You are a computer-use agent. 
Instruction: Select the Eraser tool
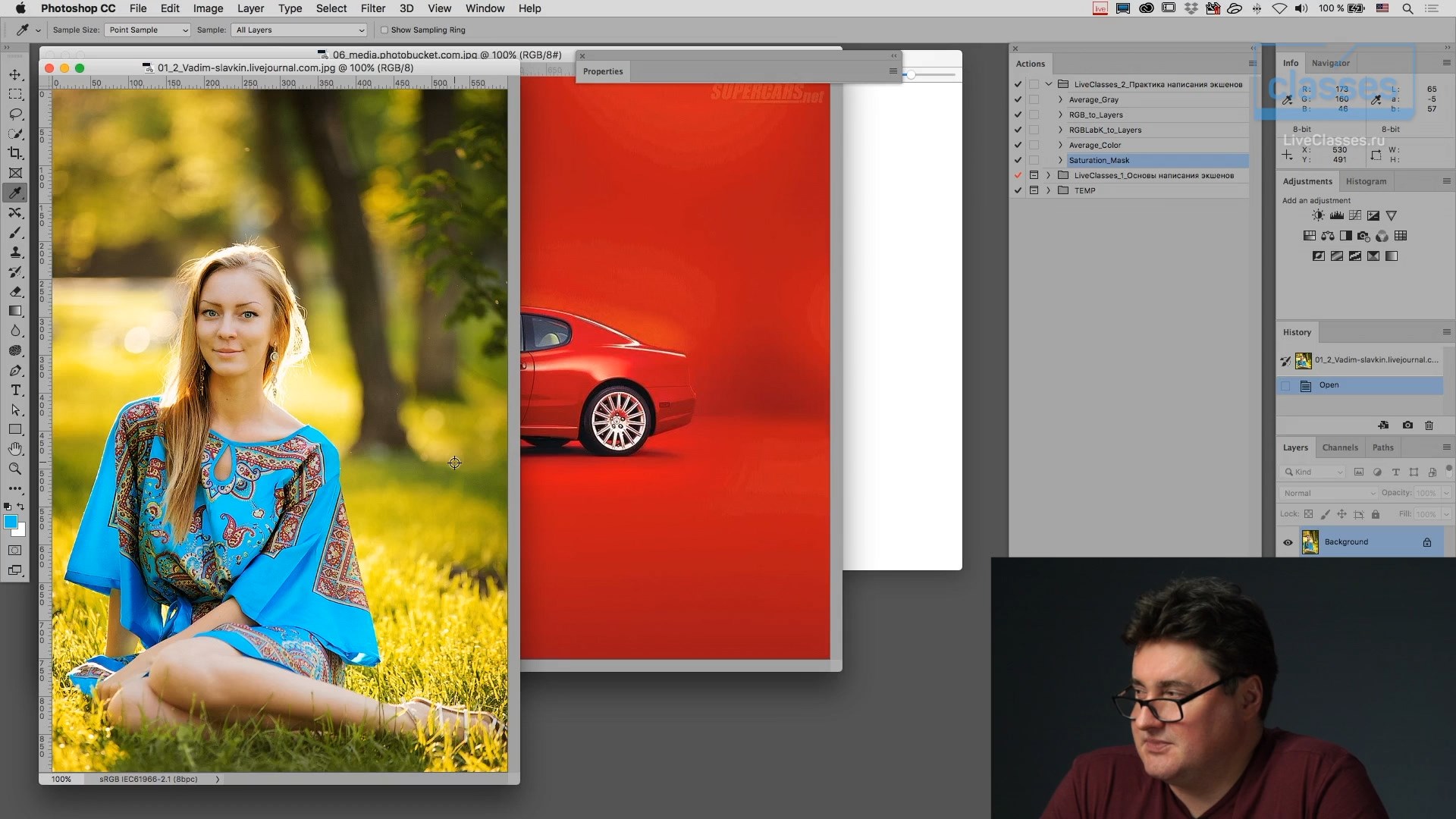(x=15, y=291)
